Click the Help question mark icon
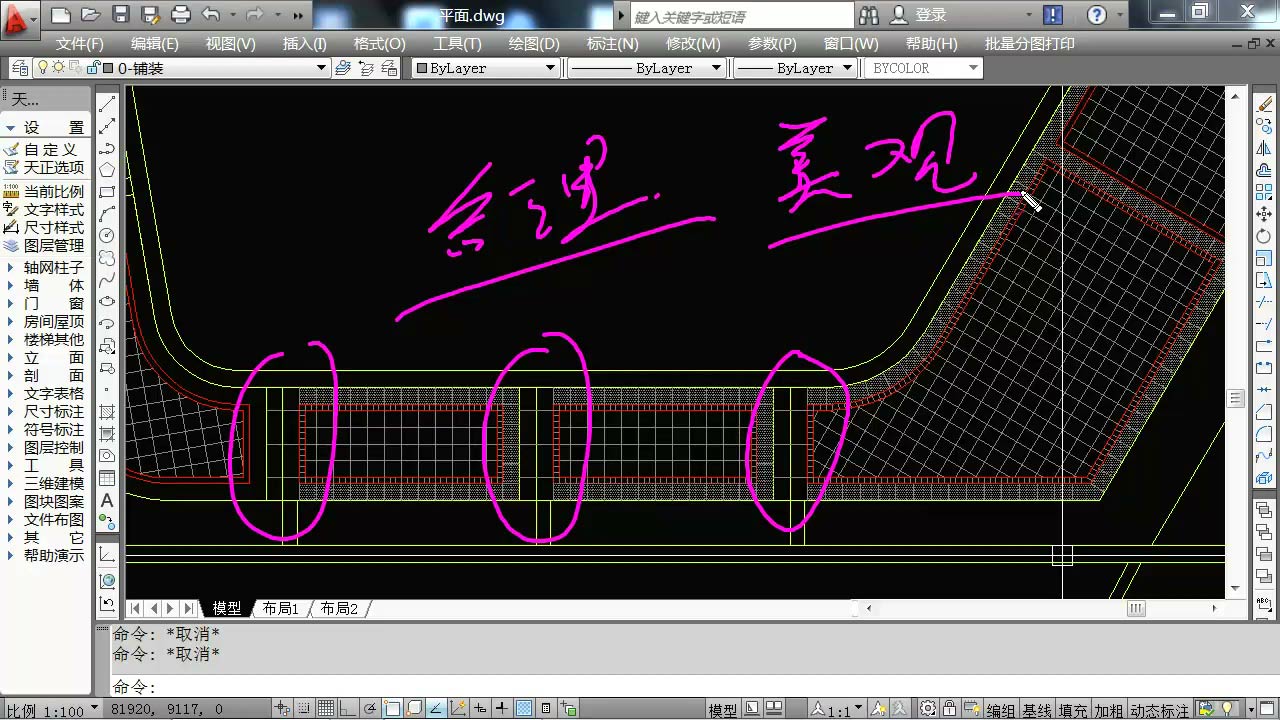 pos(1097,15)
